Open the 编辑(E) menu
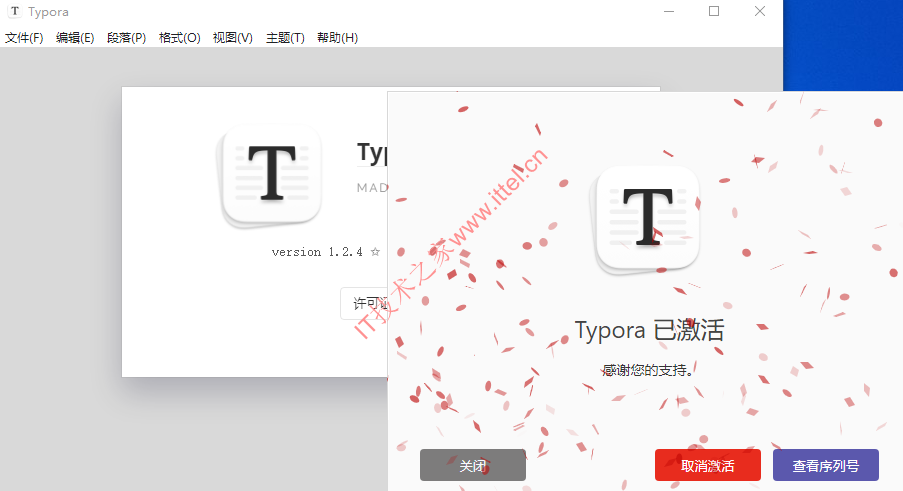The image size is (903, 491). pyautogui.click(x=75, y=38)
